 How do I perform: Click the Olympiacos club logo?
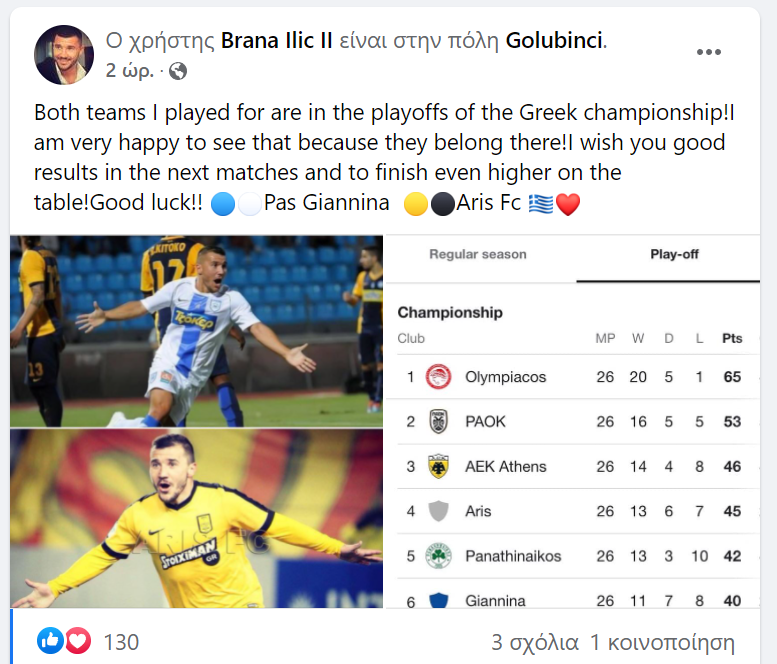[x=438, y=377]
